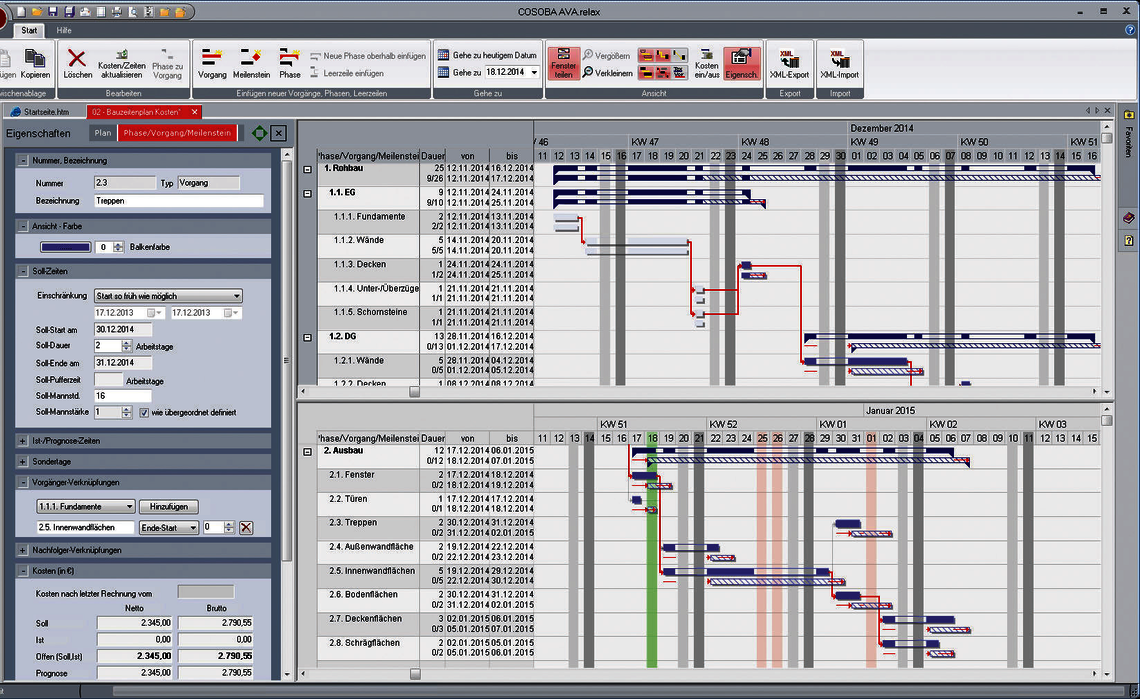Expand the Ist-/Prognose-Zeiten section
The width and height of the screenshot is (1140, 699).
(23, 441)
